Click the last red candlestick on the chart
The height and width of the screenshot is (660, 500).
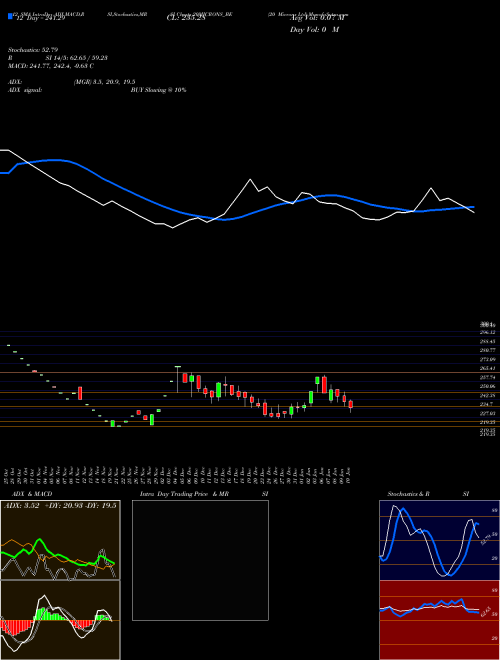pos(351,405)
